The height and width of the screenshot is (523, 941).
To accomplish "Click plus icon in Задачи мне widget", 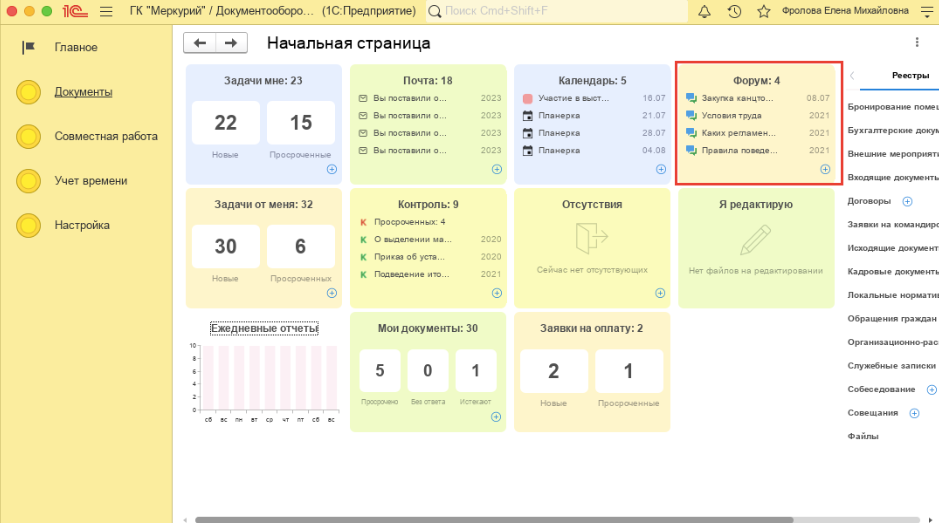I will (x=331, y=169).
